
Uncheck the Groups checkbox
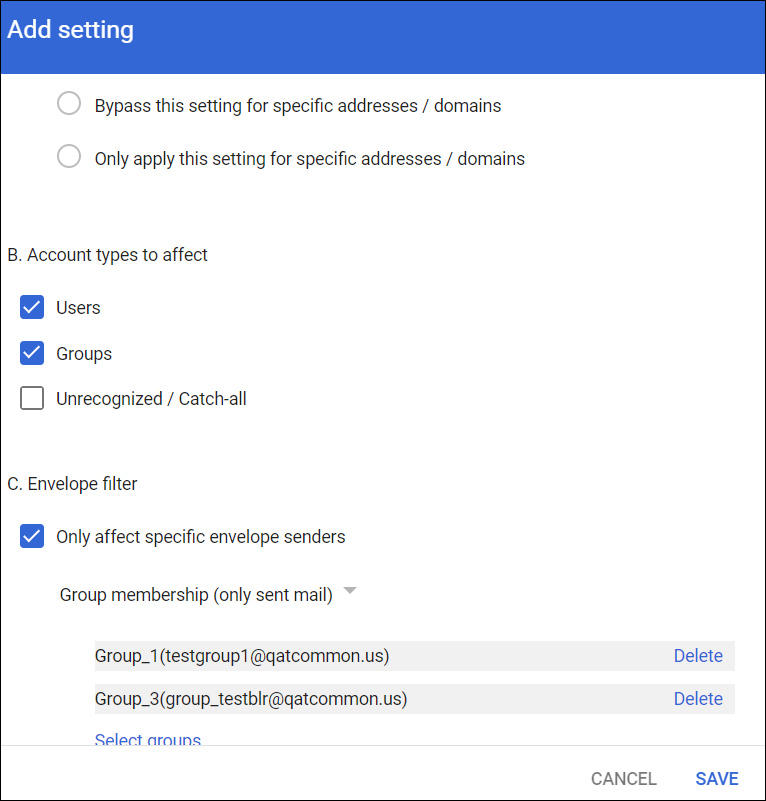coord(33,353)
